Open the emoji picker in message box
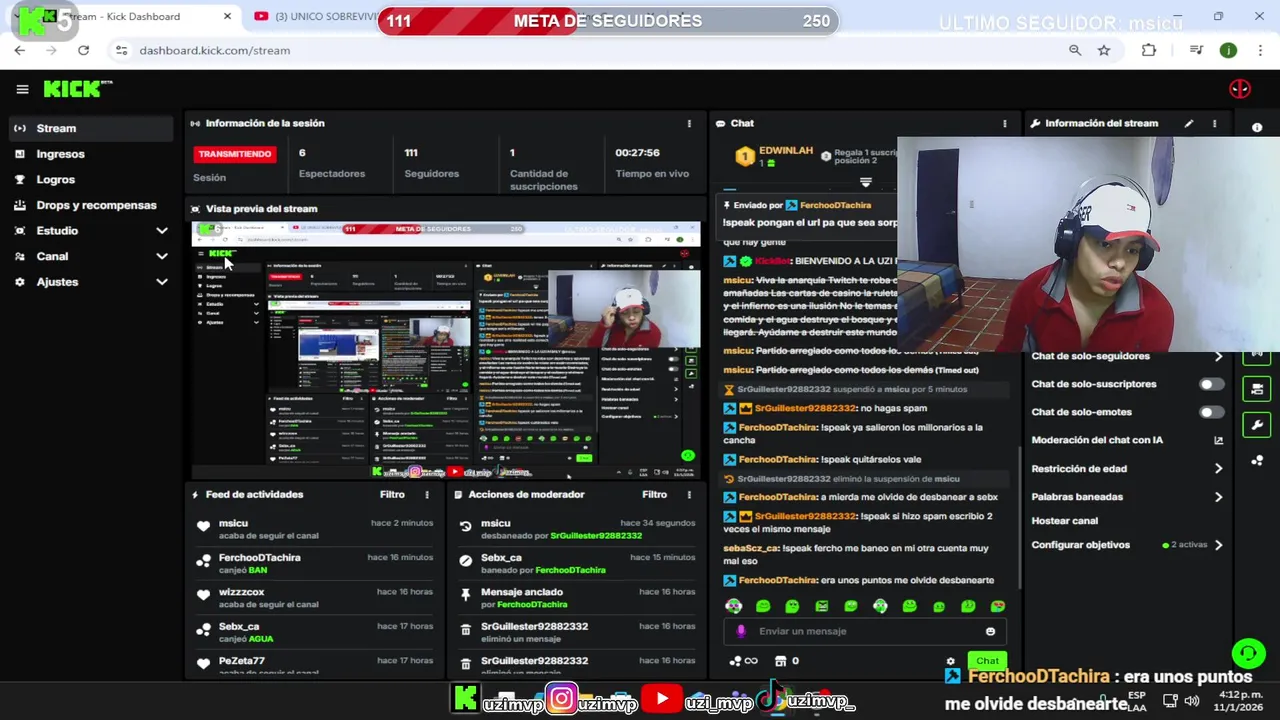This screenshot has width=1280, height=720. point(991,631)
